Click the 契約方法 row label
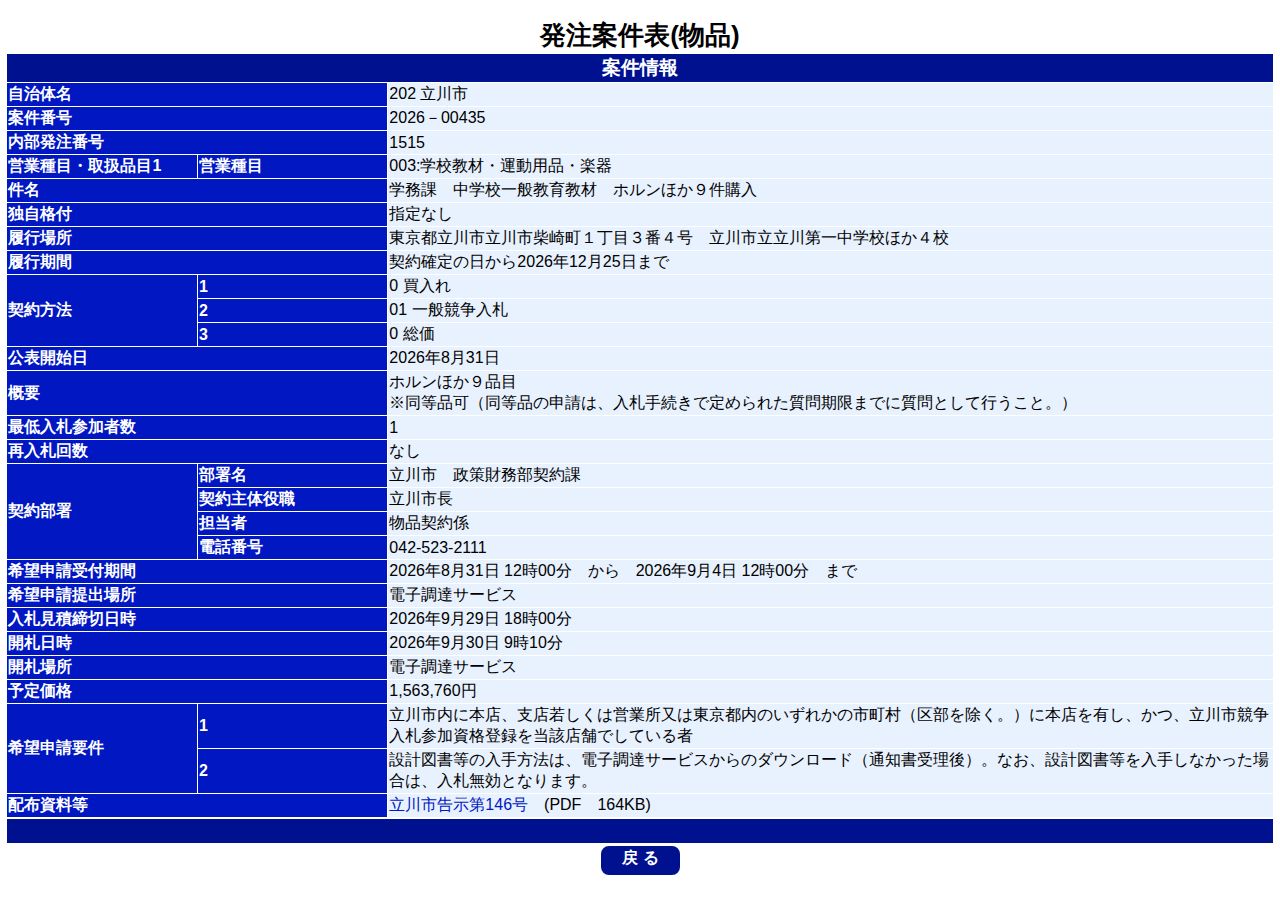Image resolution: width=1280 pixels, height=900 pixels. tap(102, 310)
